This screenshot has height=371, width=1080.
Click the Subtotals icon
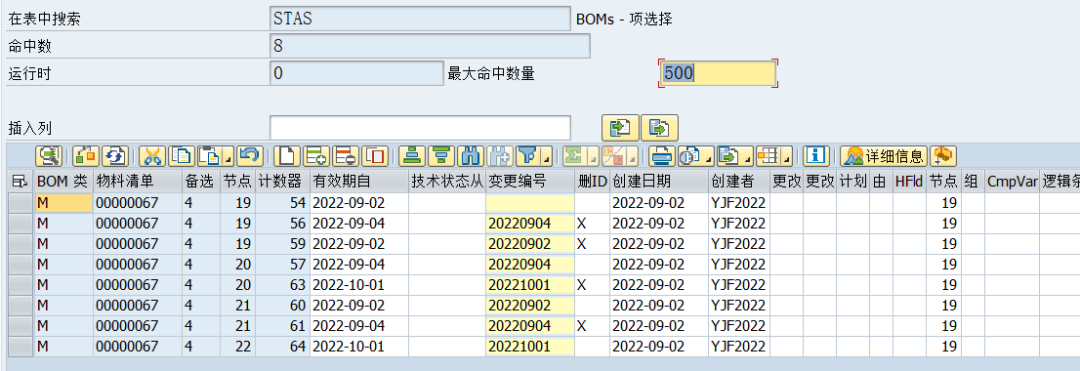coord(612,156)
